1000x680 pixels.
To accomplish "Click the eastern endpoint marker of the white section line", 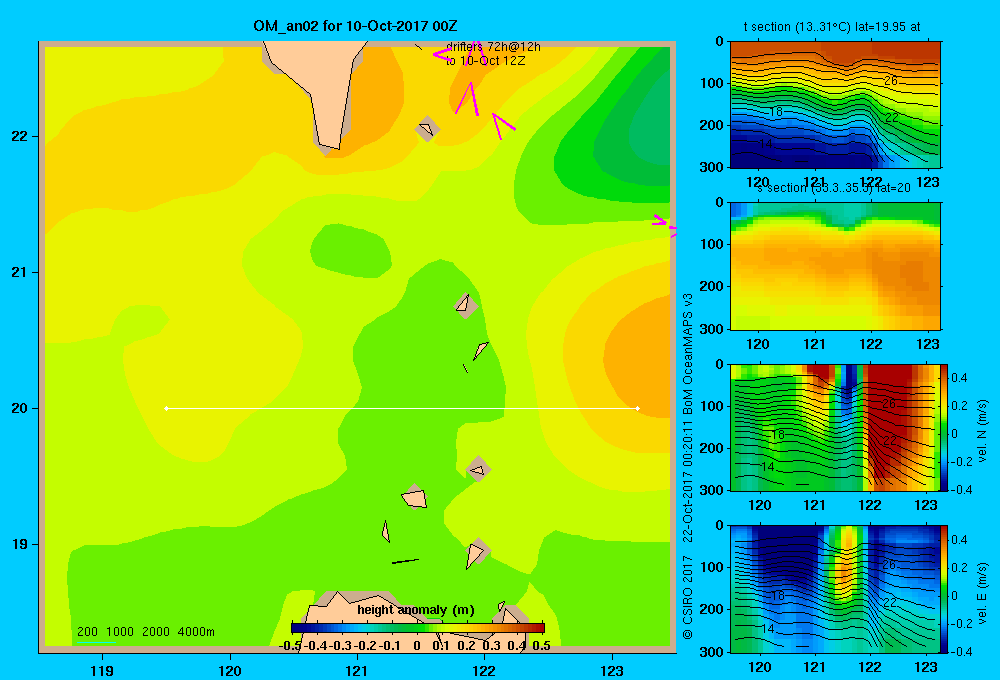I will 638,408.
